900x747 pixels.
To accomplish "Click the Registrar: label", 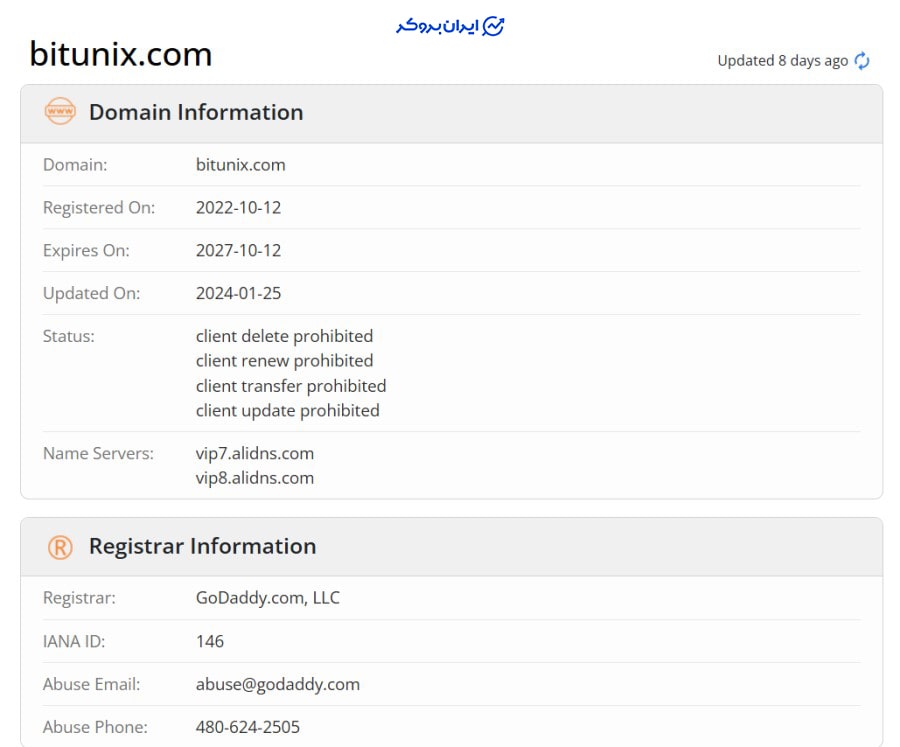I will [x=79, y=598].
